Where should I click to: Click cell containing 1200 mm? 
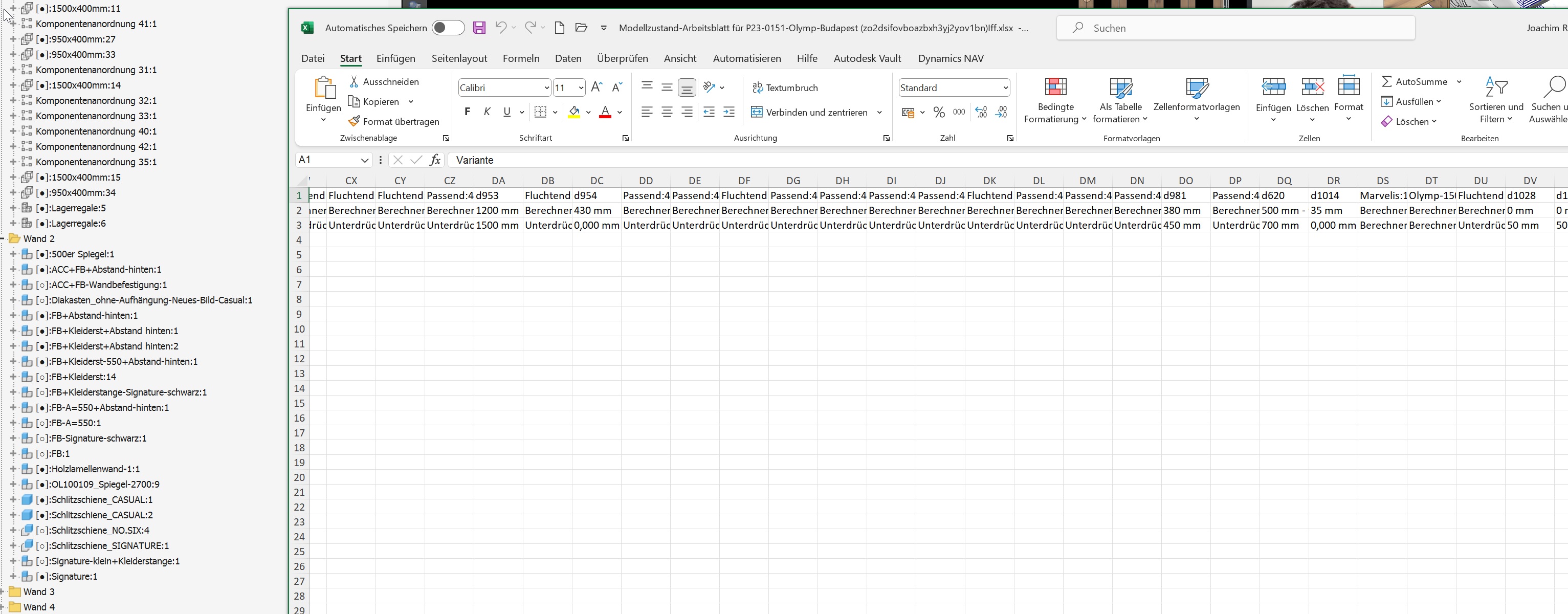pyautogui.click(x=498, y=210)
